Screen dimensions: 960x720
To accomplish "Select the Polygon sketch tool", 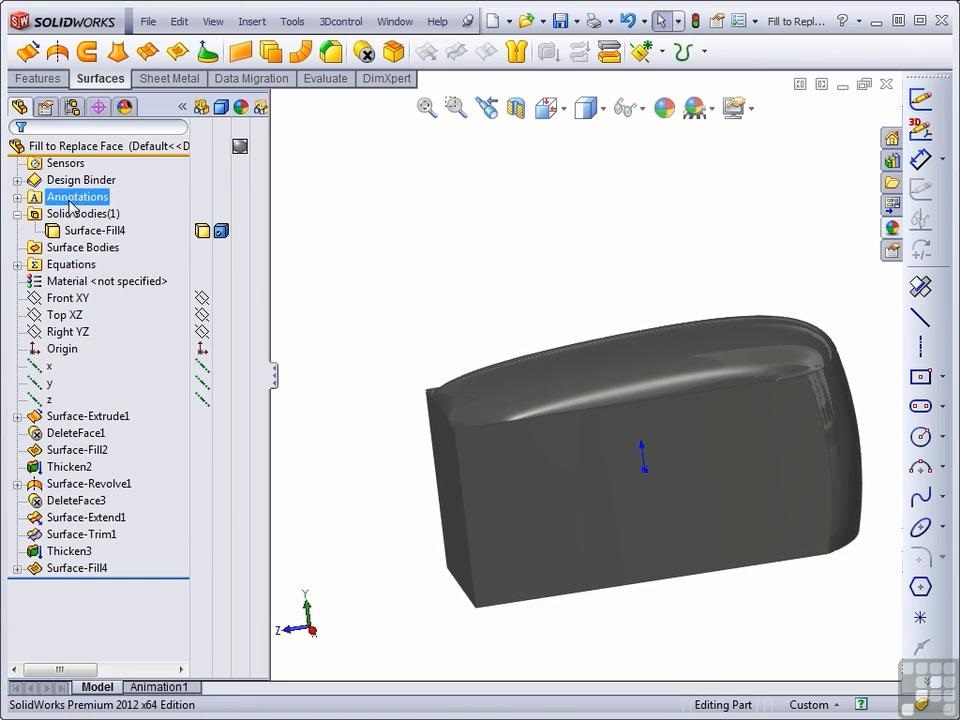I will tap(920, 587).
